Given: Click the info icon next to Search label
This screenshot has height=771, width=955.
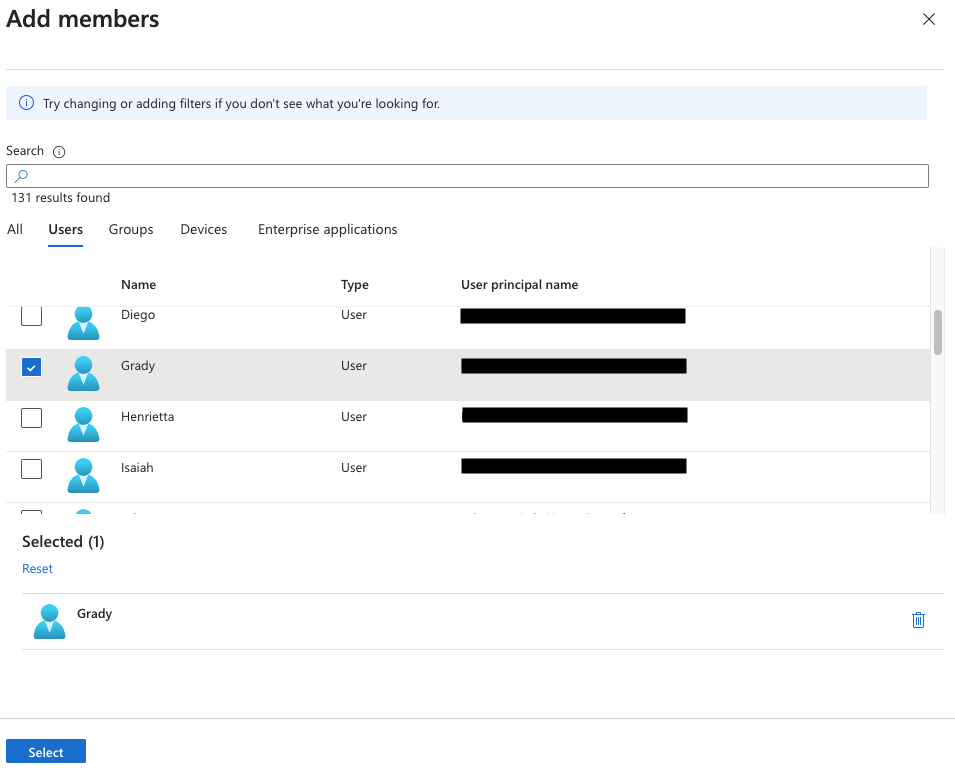Looking at the screenshot, I should (59, 151).
